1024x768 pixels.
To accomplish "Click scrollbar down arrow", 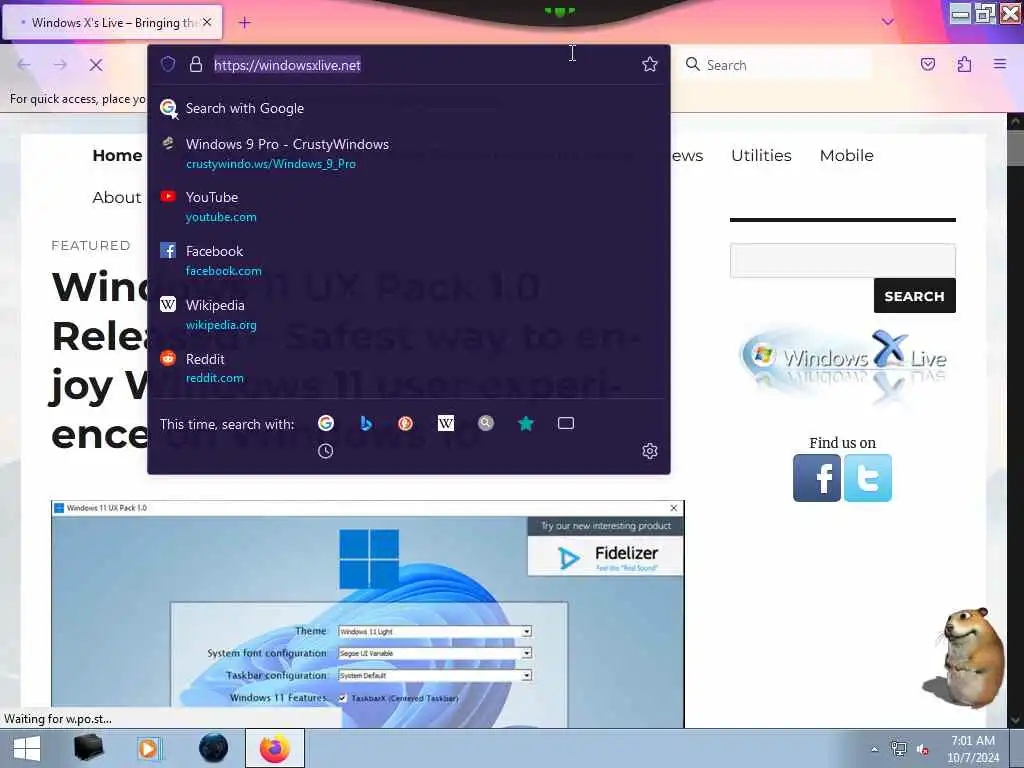I will [1015, 720].
